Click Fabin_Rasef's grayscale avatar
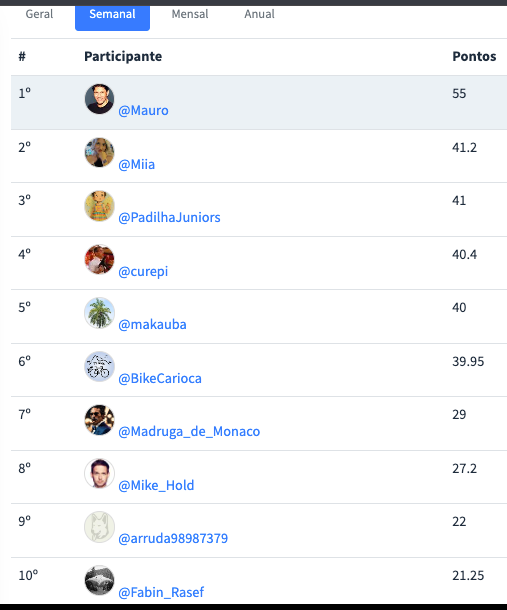This screenshot has height=610, width=507. (100, 581)
